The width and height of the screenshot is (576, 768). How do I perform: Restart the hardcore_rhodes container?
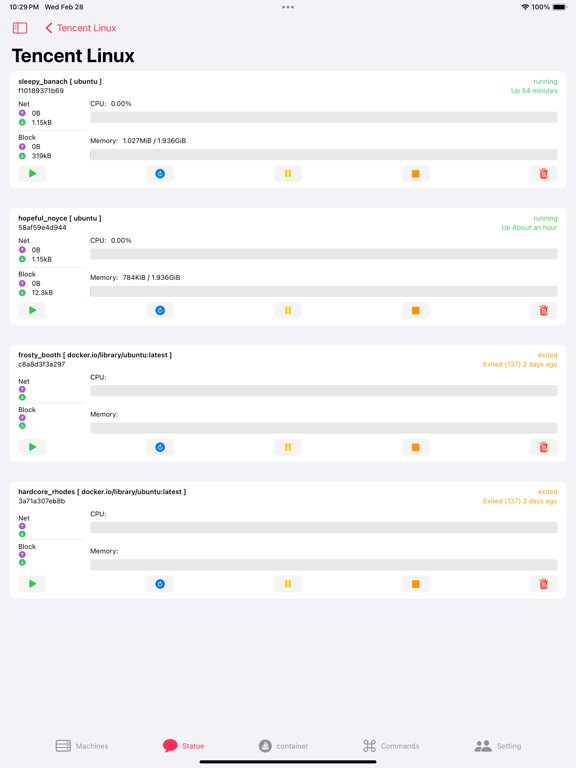pos(160,583)
